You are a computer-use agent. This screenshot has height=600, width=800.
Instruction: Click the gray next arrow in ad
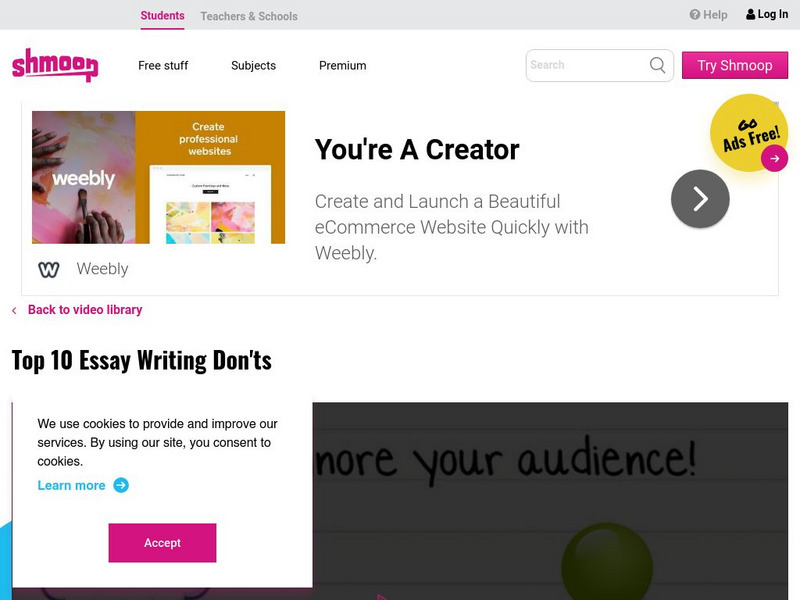(x=700, y=198)
